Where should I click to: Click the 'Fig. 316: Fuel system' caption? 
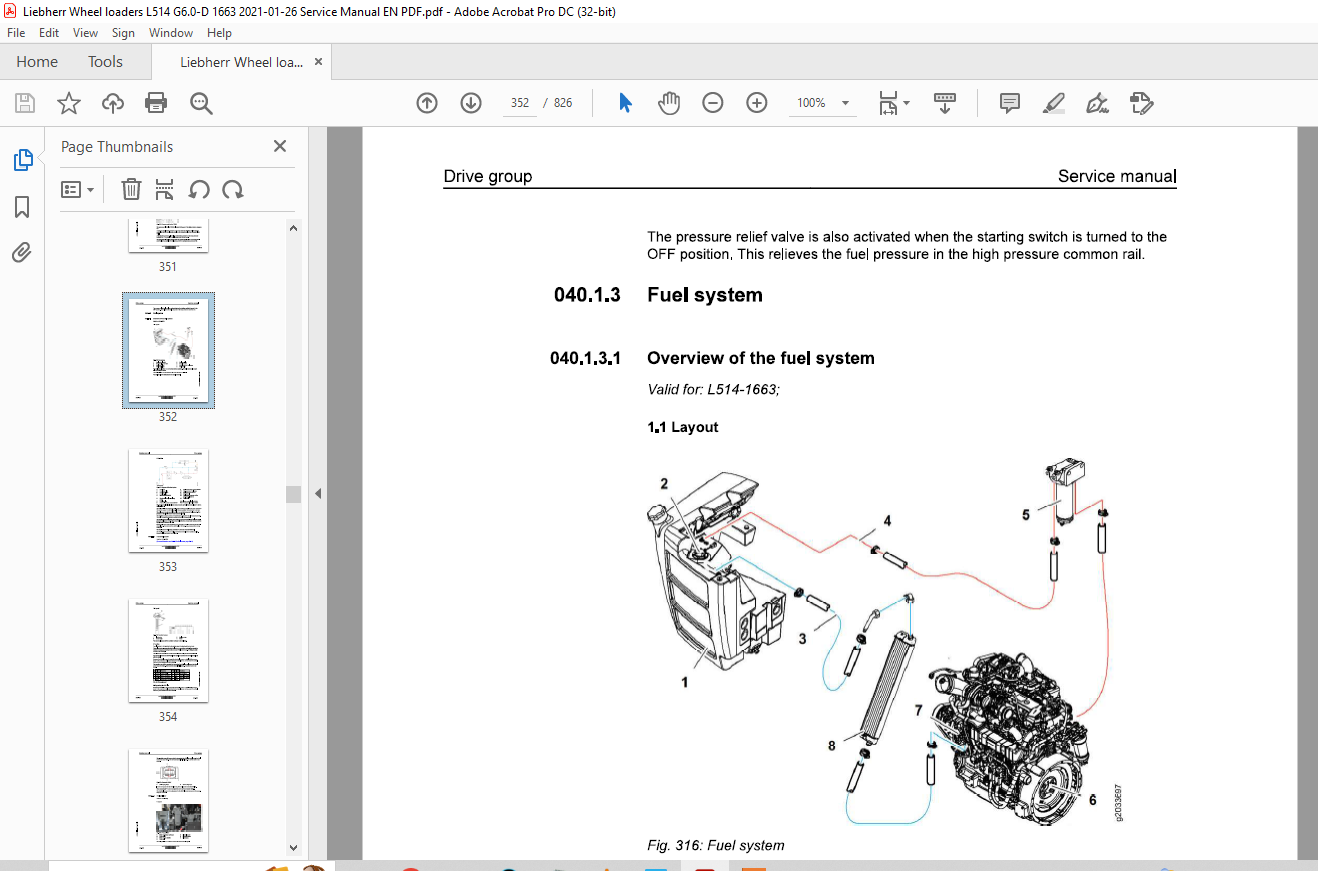pos(716,845)
